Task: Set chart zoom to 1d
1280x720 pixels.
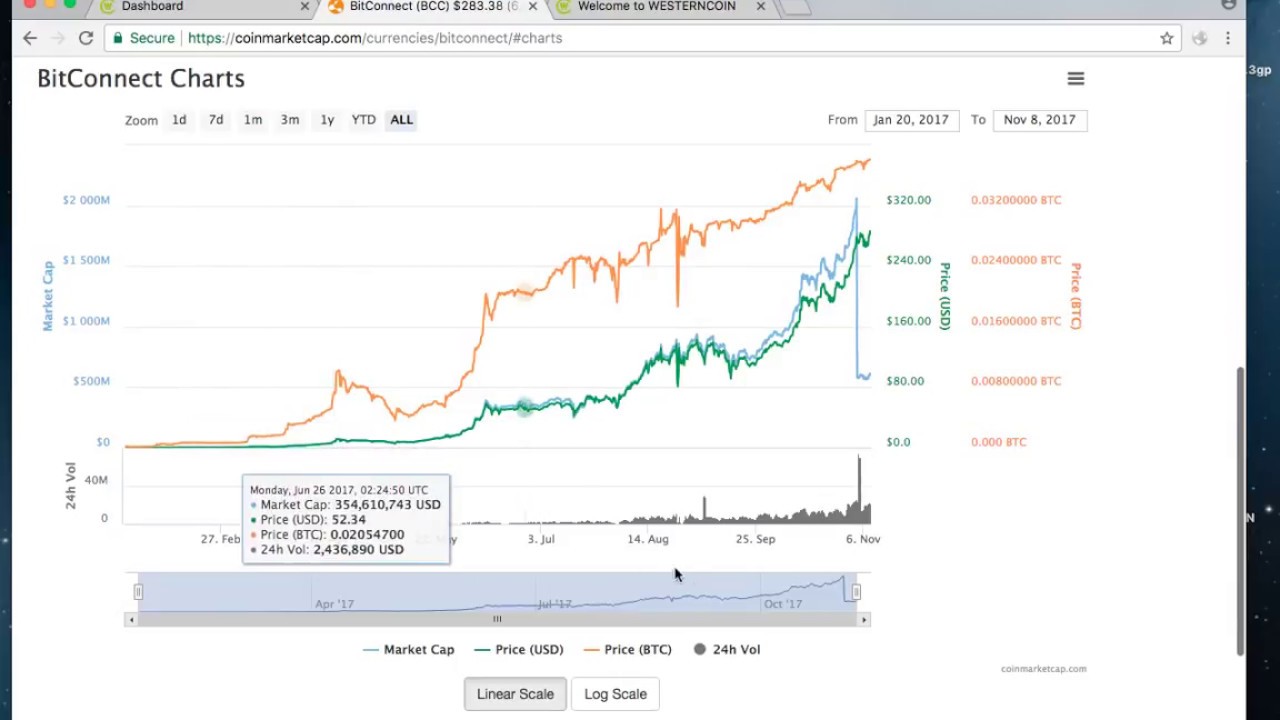Action: 179,120
